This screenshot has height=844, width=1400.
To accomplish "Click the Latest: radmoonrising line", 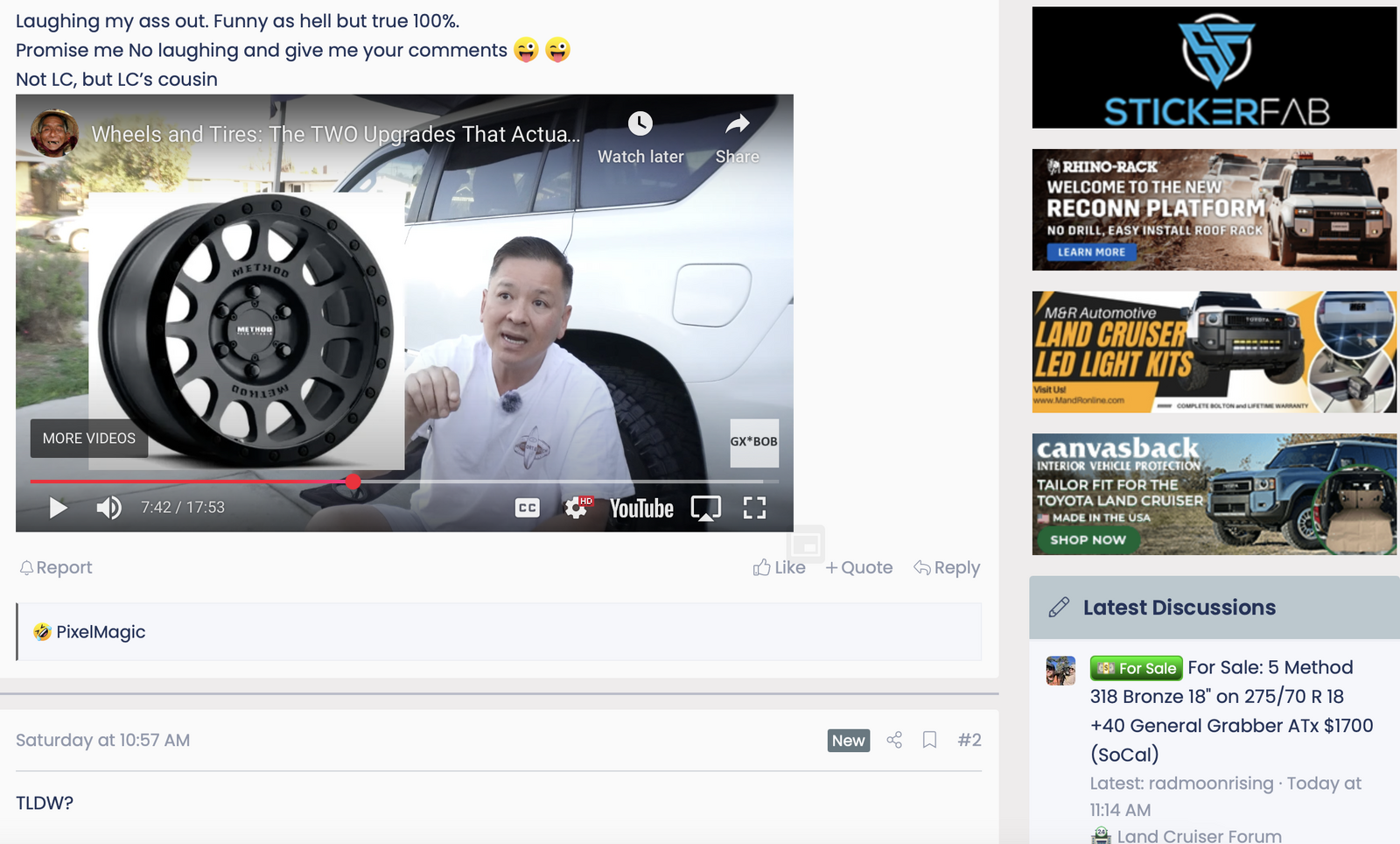I will tap(1225, 797).
